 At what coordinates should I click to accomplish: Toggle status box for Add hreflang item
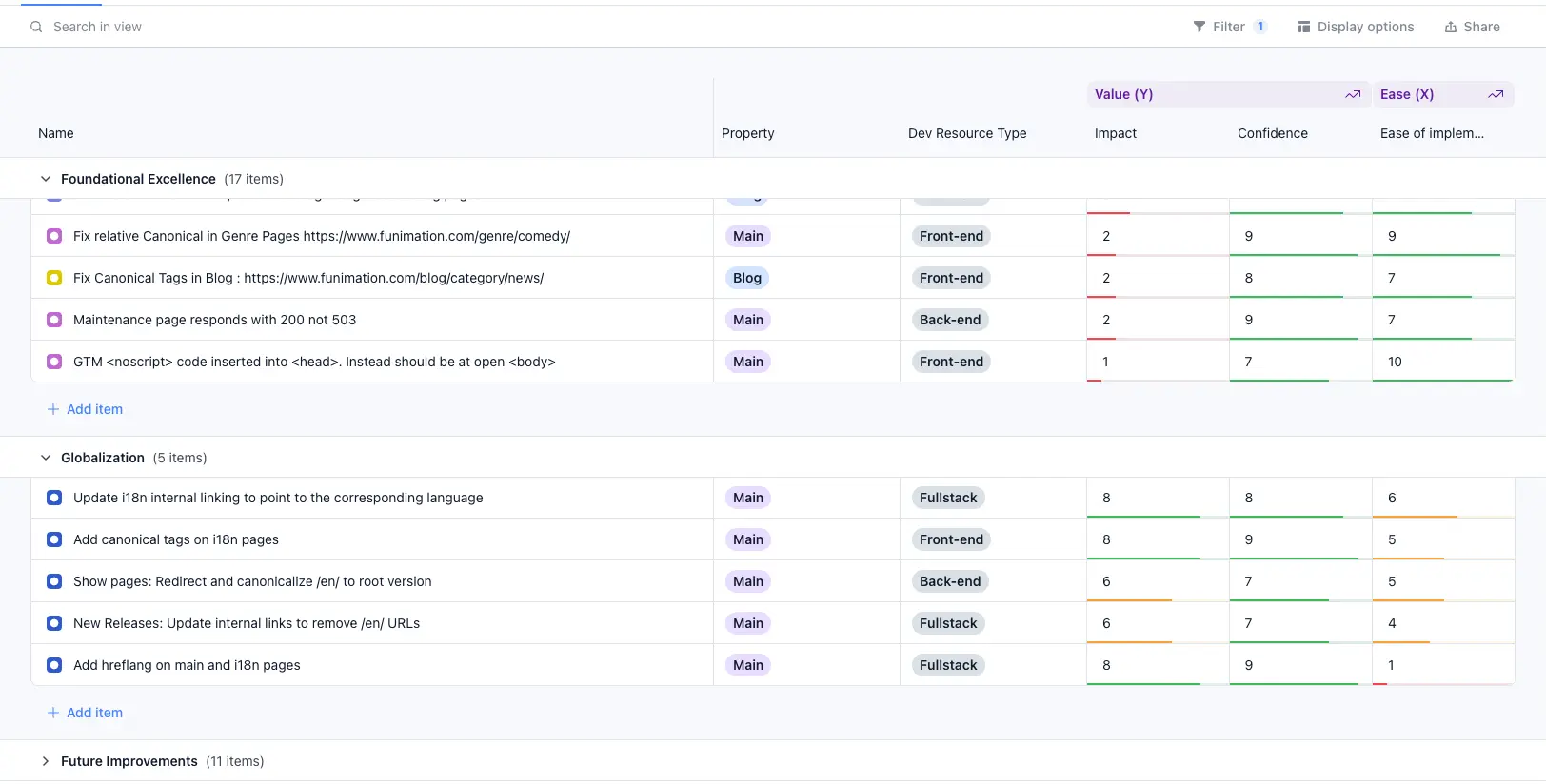54,665
